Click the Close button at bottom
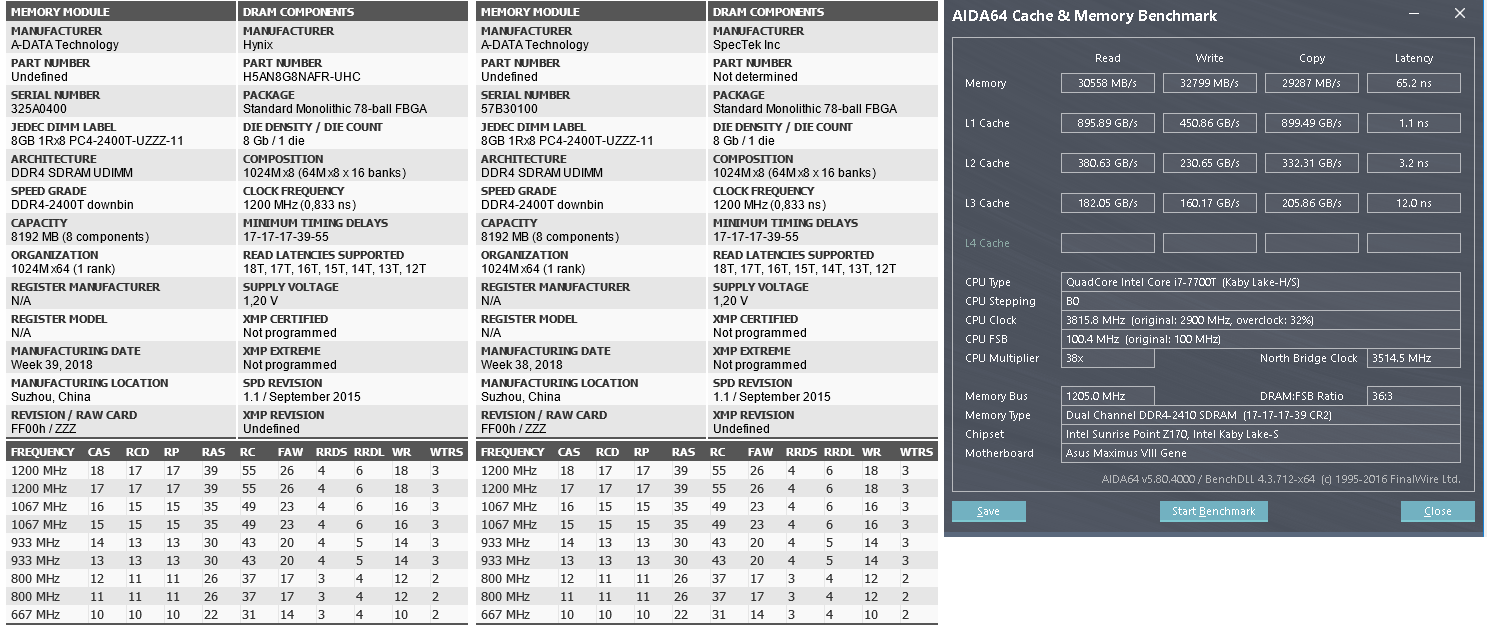This screenshot has height=630, width=1488. pyautogui.click(x=1438, y=511)
